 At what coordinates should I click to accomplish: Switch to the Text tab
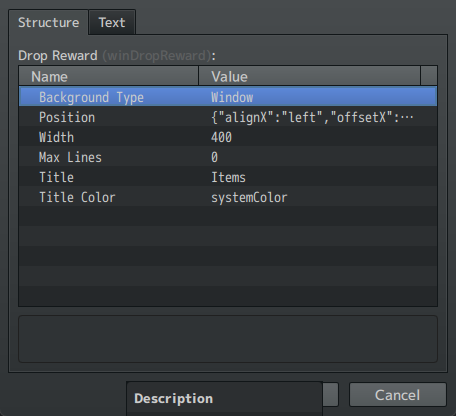click(112, 22)
